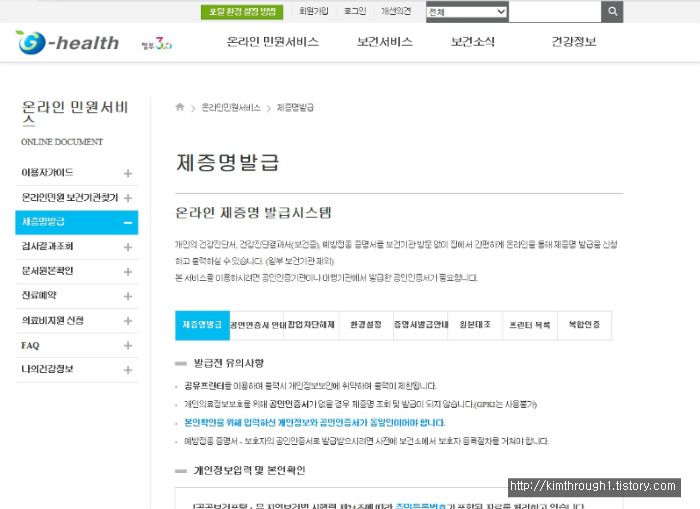Click the 발급전 유의사항 section heading
The width and height of the screenshot is (700, 509).
pos(229,363)
